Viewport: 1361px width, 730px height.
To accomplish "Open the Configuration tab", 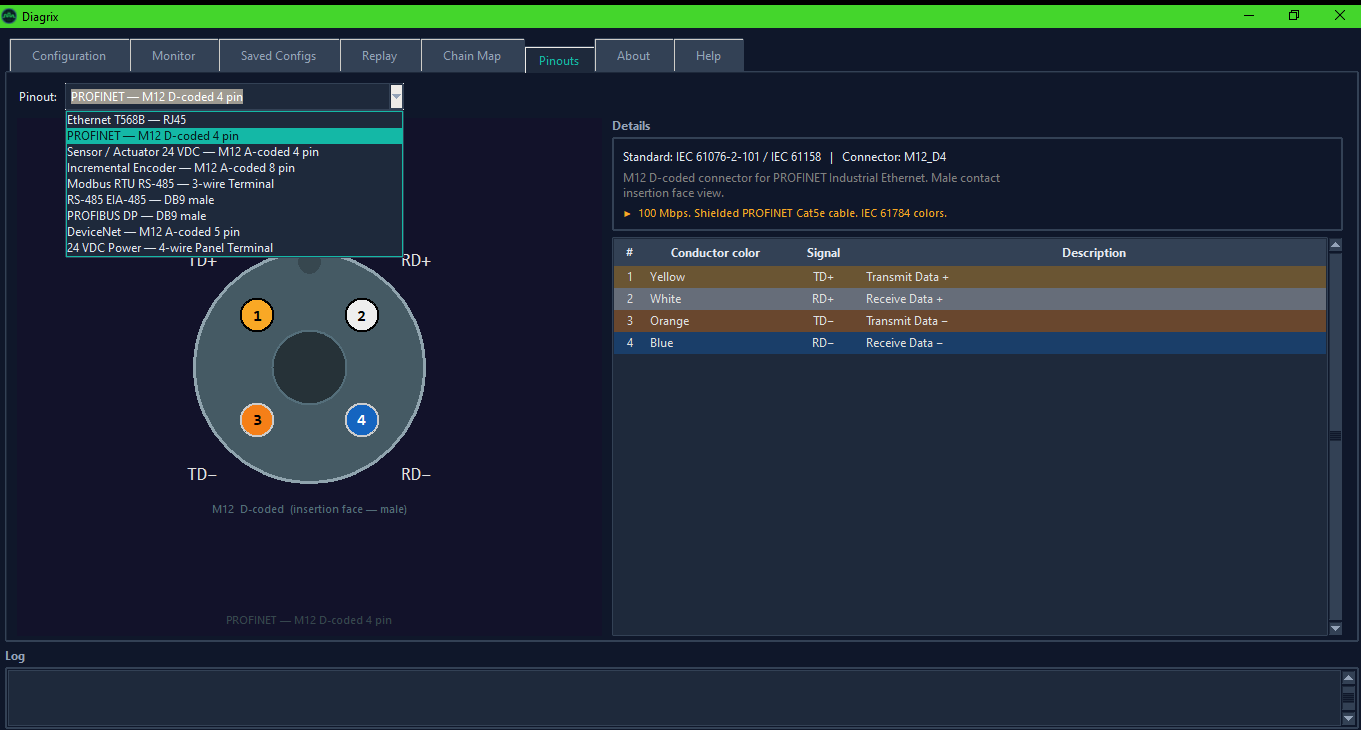I will (69, 56).
